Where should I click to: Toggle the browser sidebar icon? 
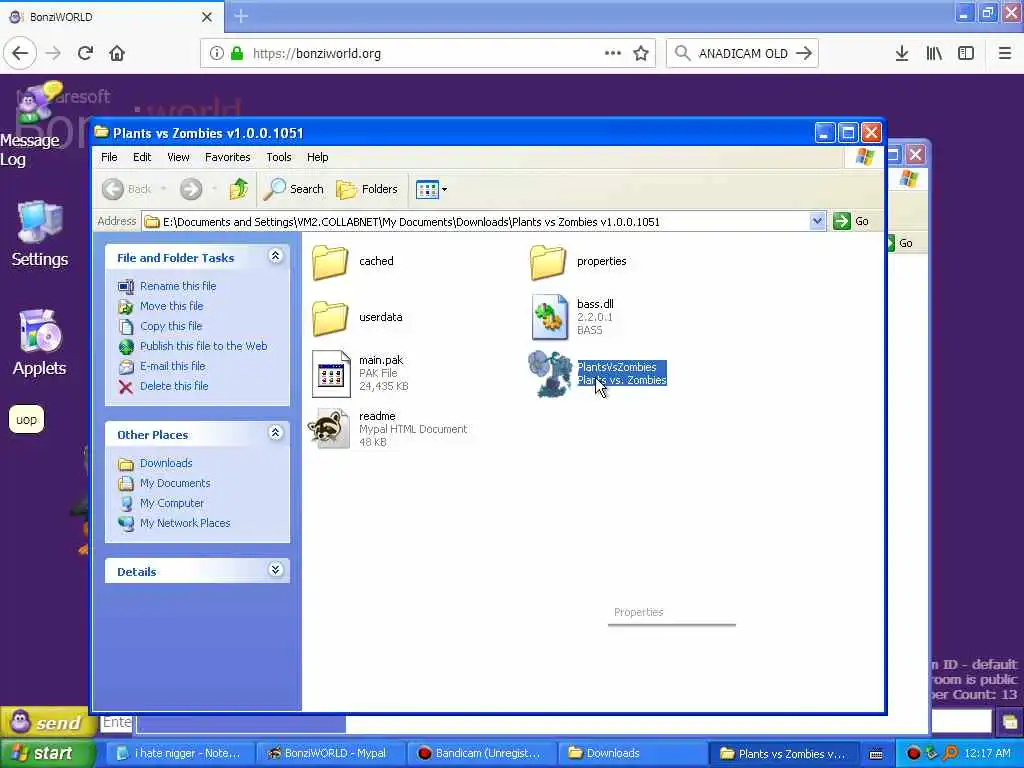tap(966, 54)
